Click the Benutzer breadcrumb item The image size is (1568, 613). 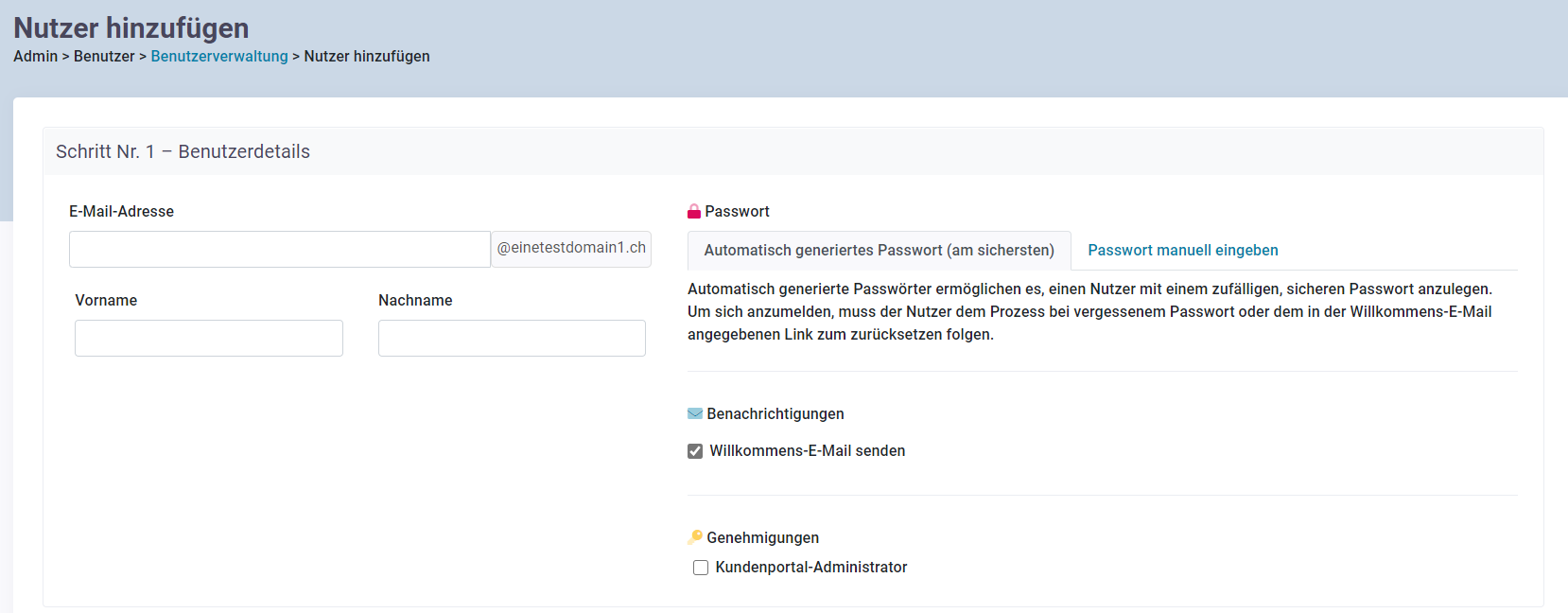[x=104, y=56]
